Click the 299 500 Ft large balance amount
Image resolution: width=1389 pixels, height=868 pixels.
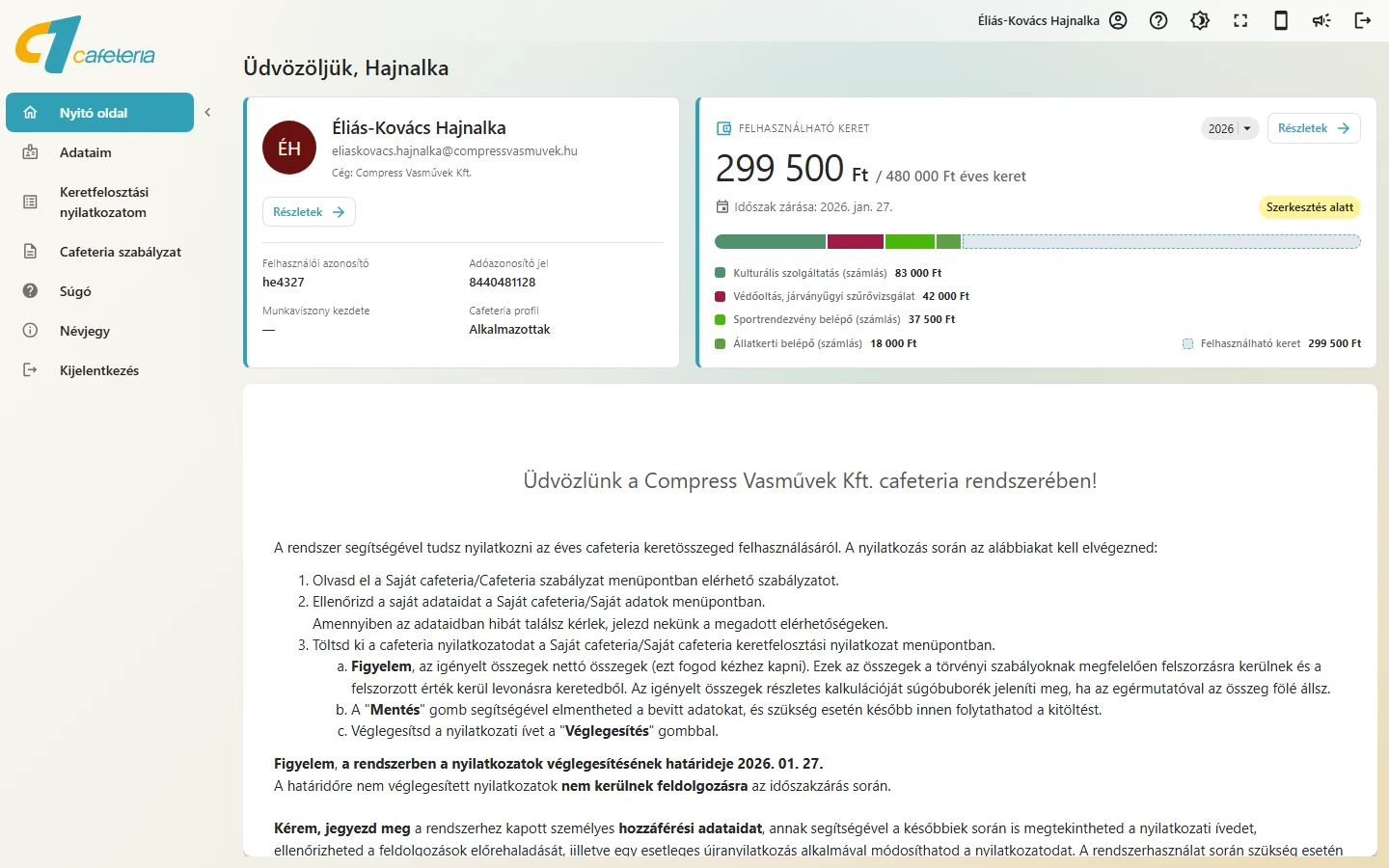[792, 169]
